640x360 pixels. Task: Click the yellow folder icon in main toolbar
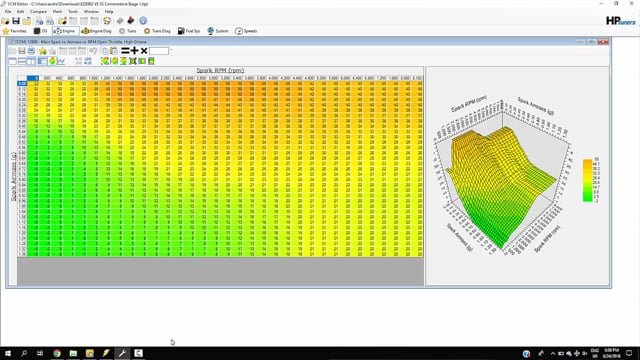27,21
